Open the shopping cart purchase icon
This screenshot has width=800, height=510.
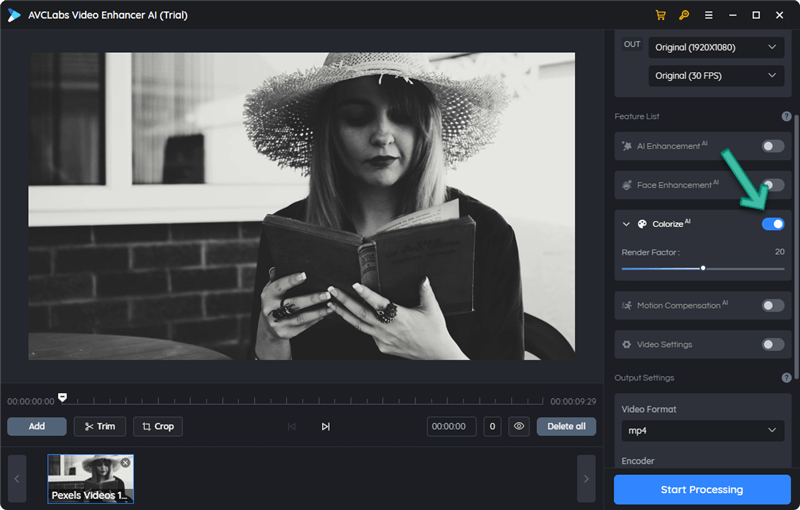[660, 15]
